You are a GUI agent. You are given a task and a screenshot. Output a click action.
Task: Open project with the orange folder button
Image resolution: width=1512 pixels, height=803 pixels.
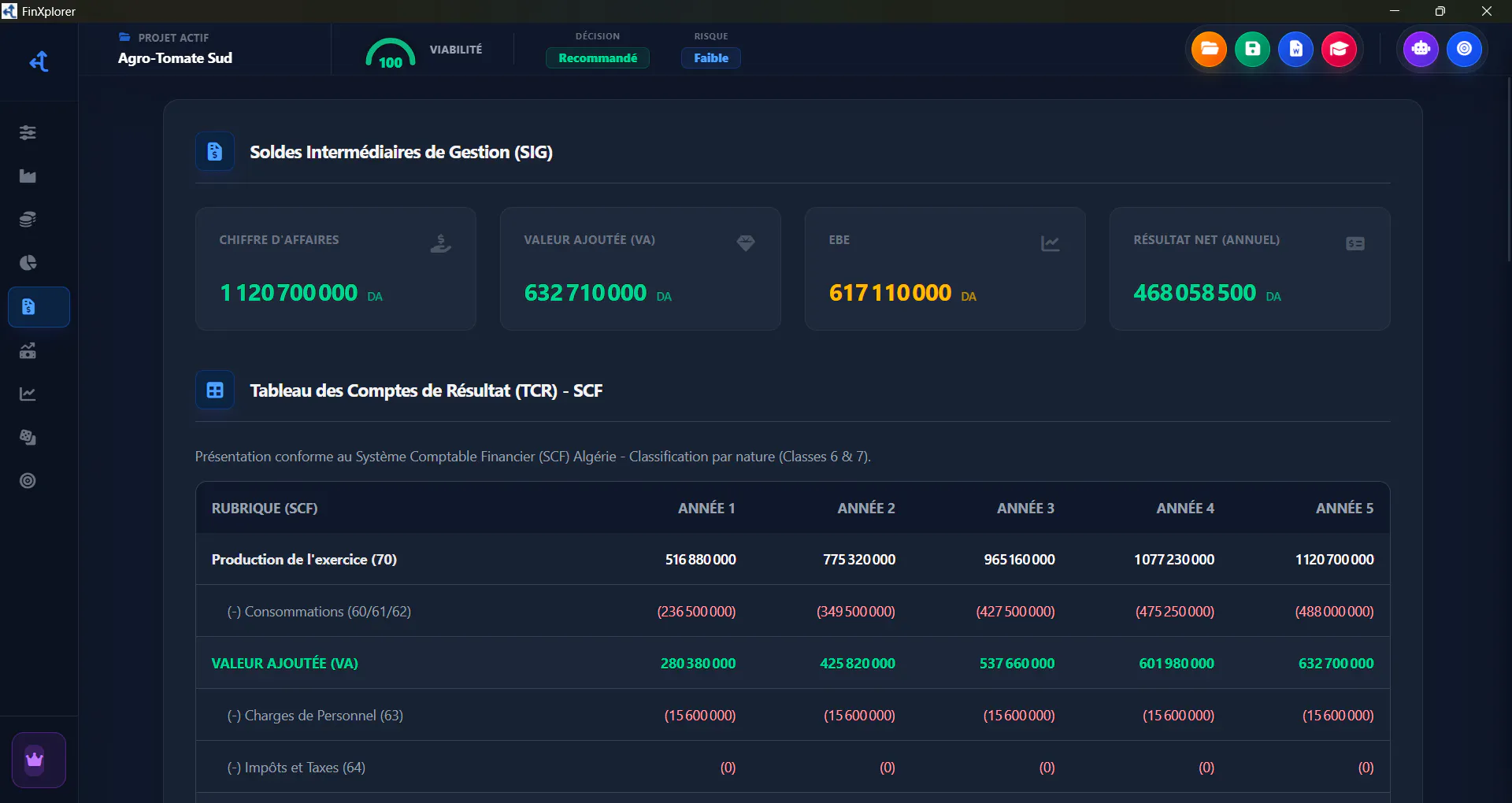(x=1209, y=49)
